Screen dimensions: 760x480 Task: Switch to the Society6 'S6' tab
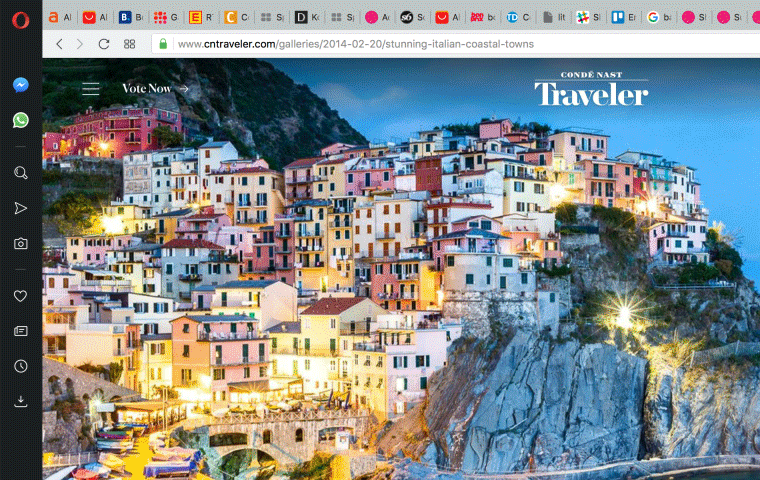413,17
